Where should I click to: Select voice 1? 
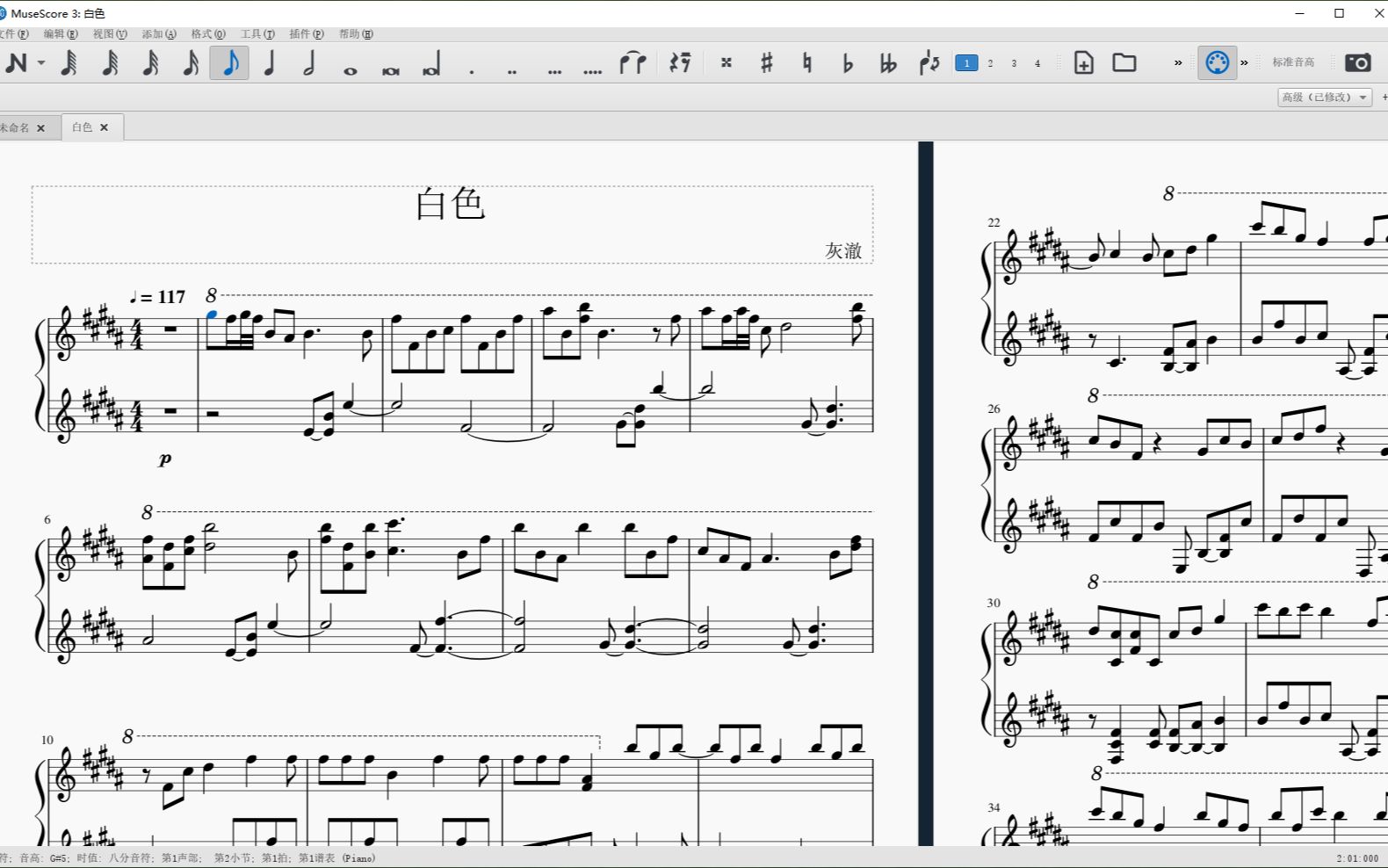tap(966, 63)
